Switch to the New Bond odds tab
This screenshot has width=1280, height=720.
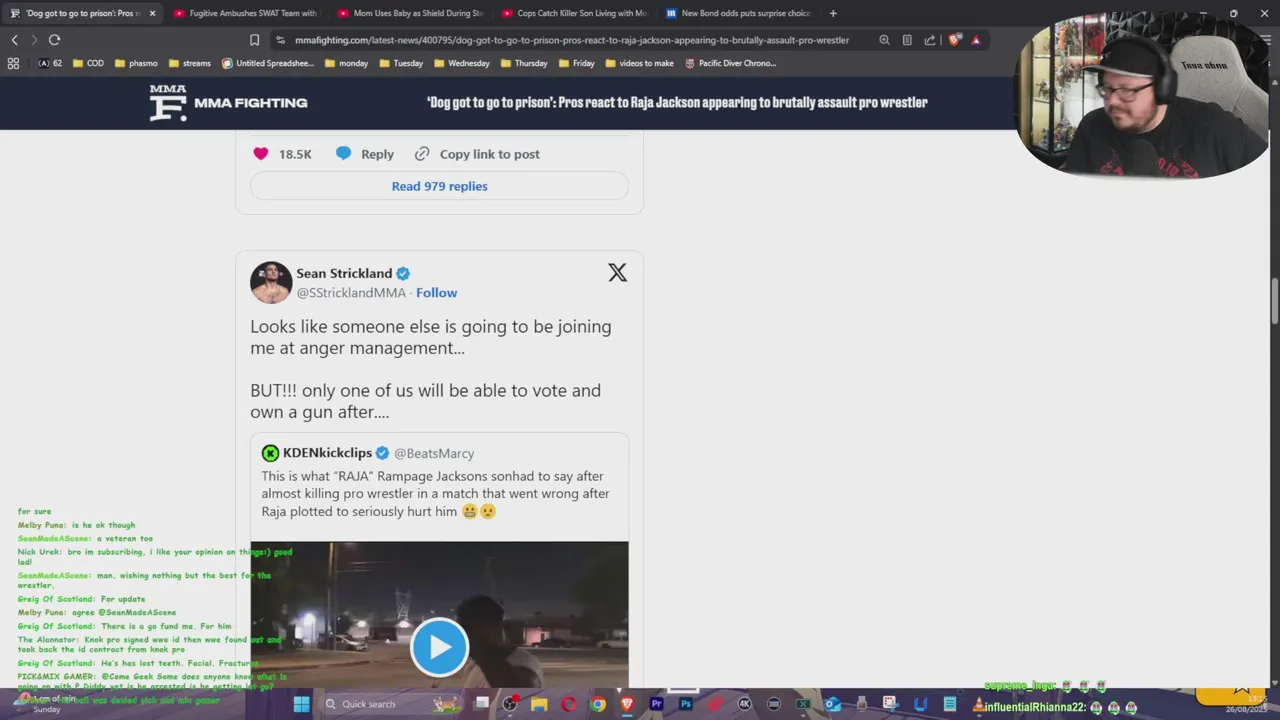(x=738, y=13)
